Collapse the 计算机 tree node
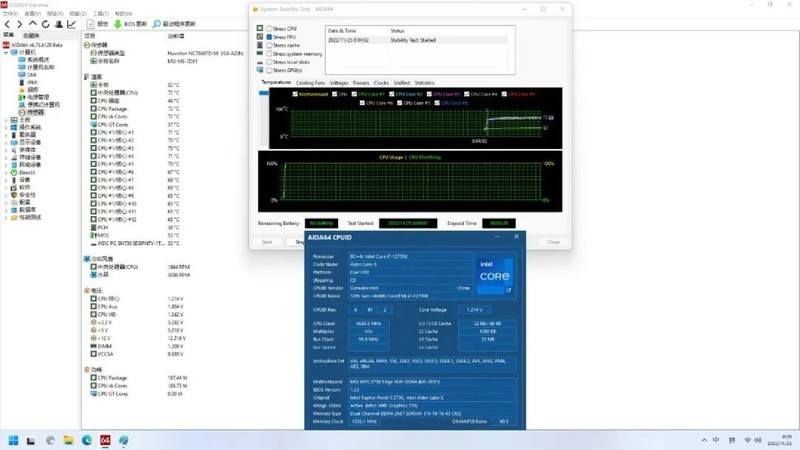Screen dimensions: 800x450 (x=6, y=52)
